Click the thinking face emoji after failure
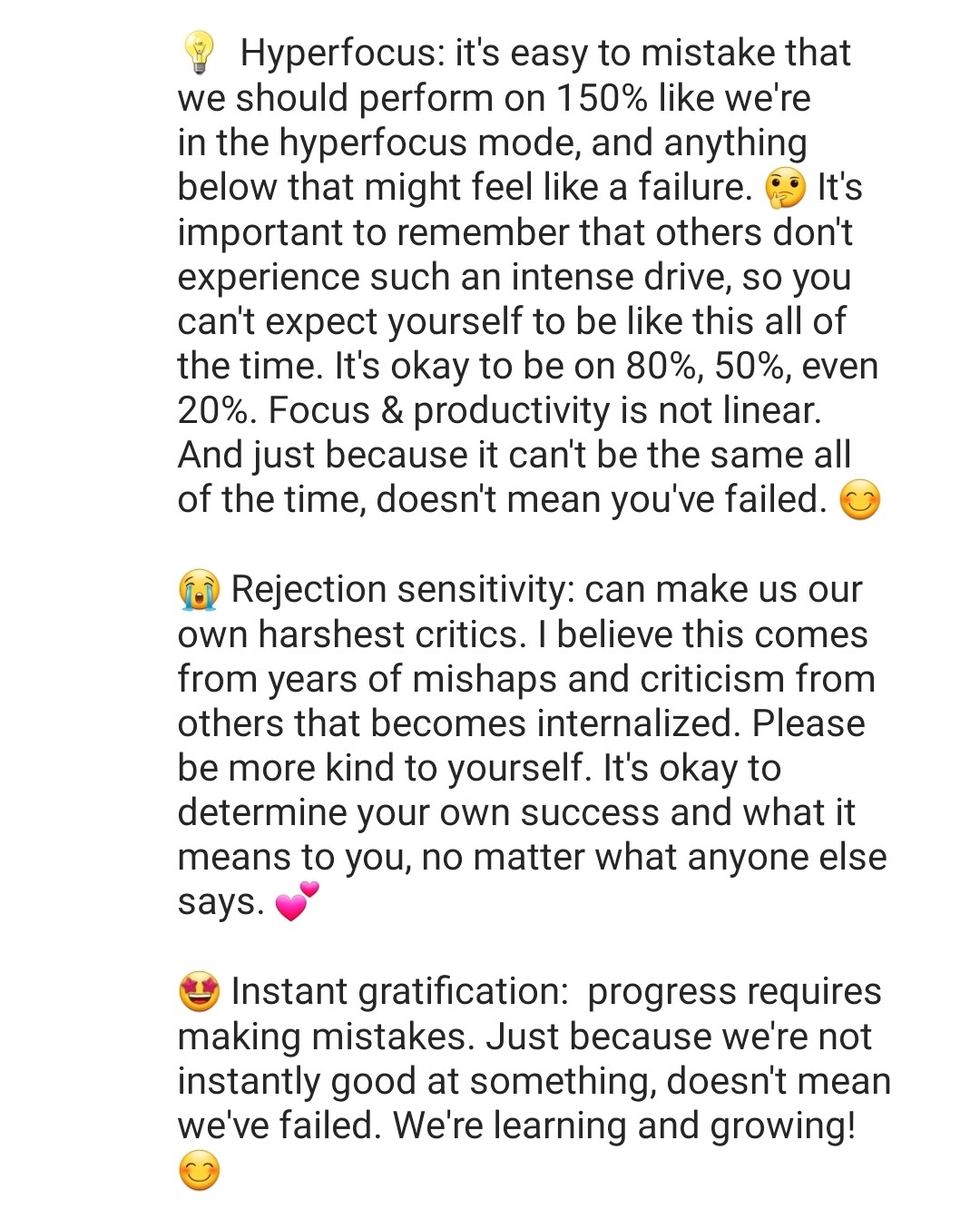This screenshot has height=1219, width=980. click(785, 188)
